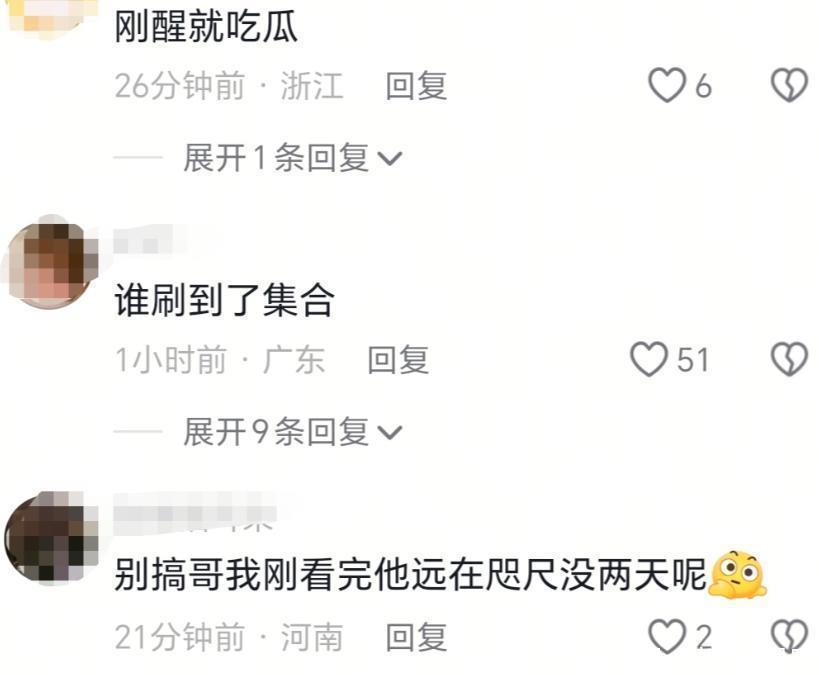Reply to the 广东 comment via 回复
This screenshot has width=819, height=675.
click(x=399, y=360)
